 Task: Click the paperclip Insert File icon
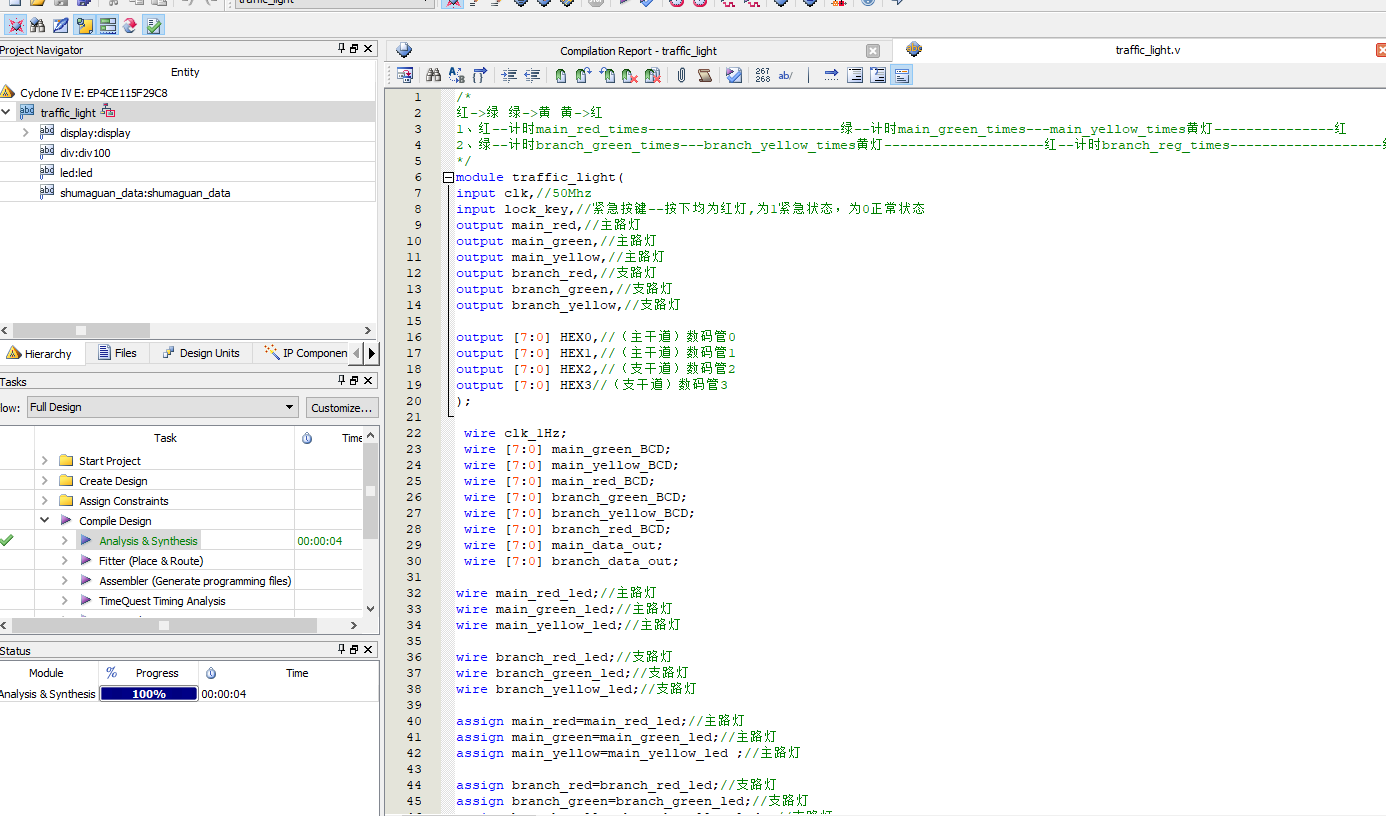click(681, 75)
